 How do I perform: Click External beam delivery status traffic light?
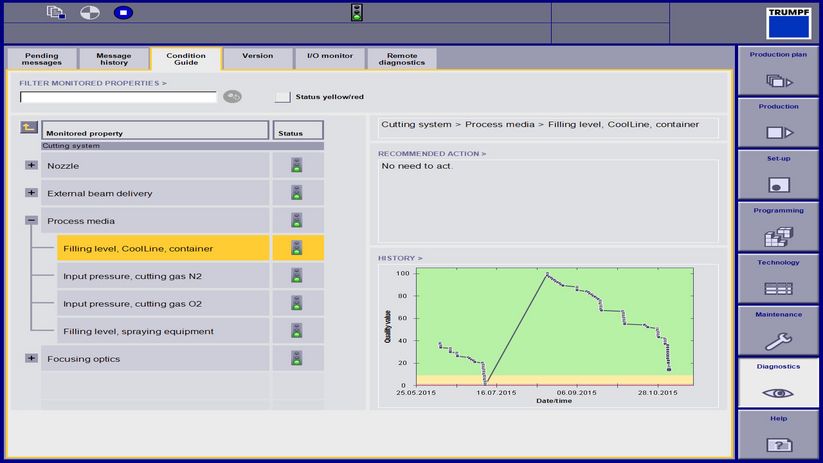(297, 193)
